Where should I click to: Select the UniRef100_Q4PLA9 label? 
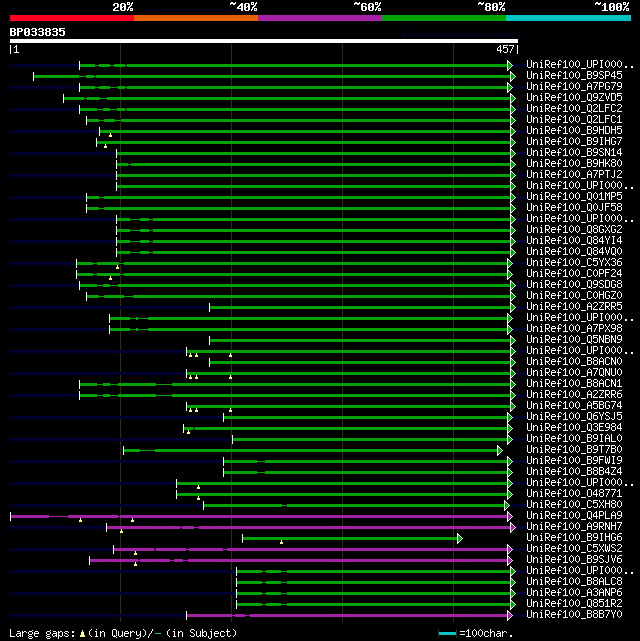tap(574, 515)
